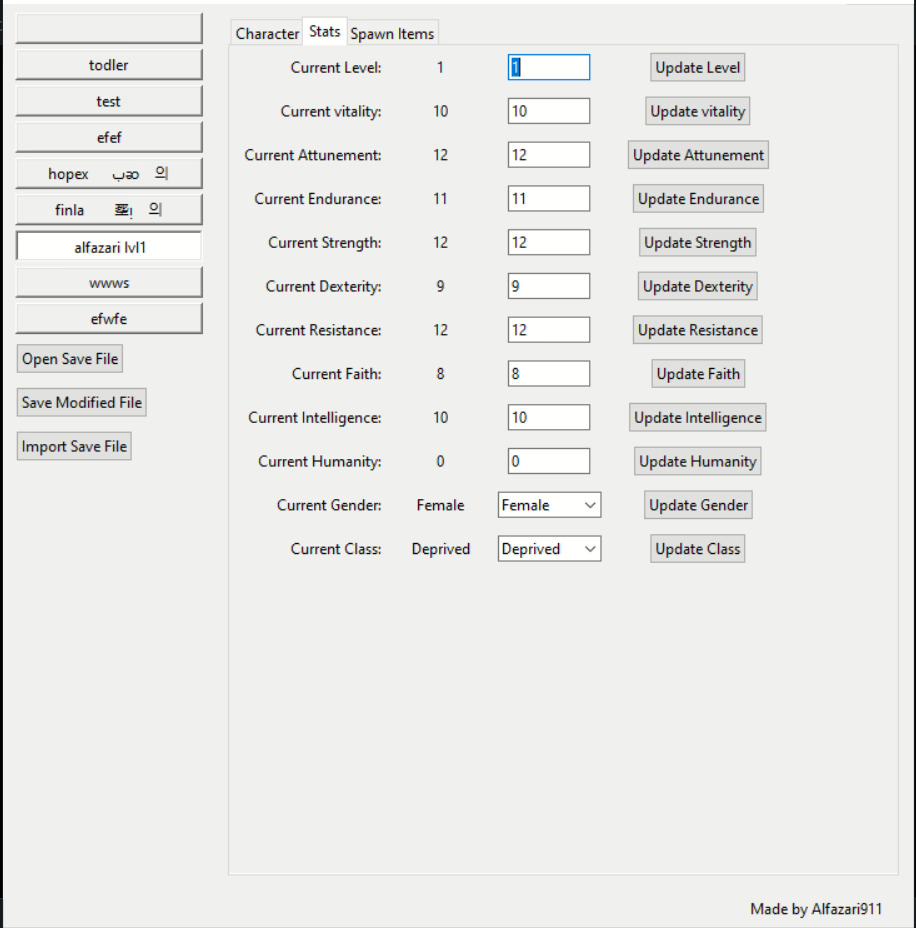This screenshot has width=916, height=928.
Task: Select the test save slot
Action: pyautogui.click(x=109, y=101)
